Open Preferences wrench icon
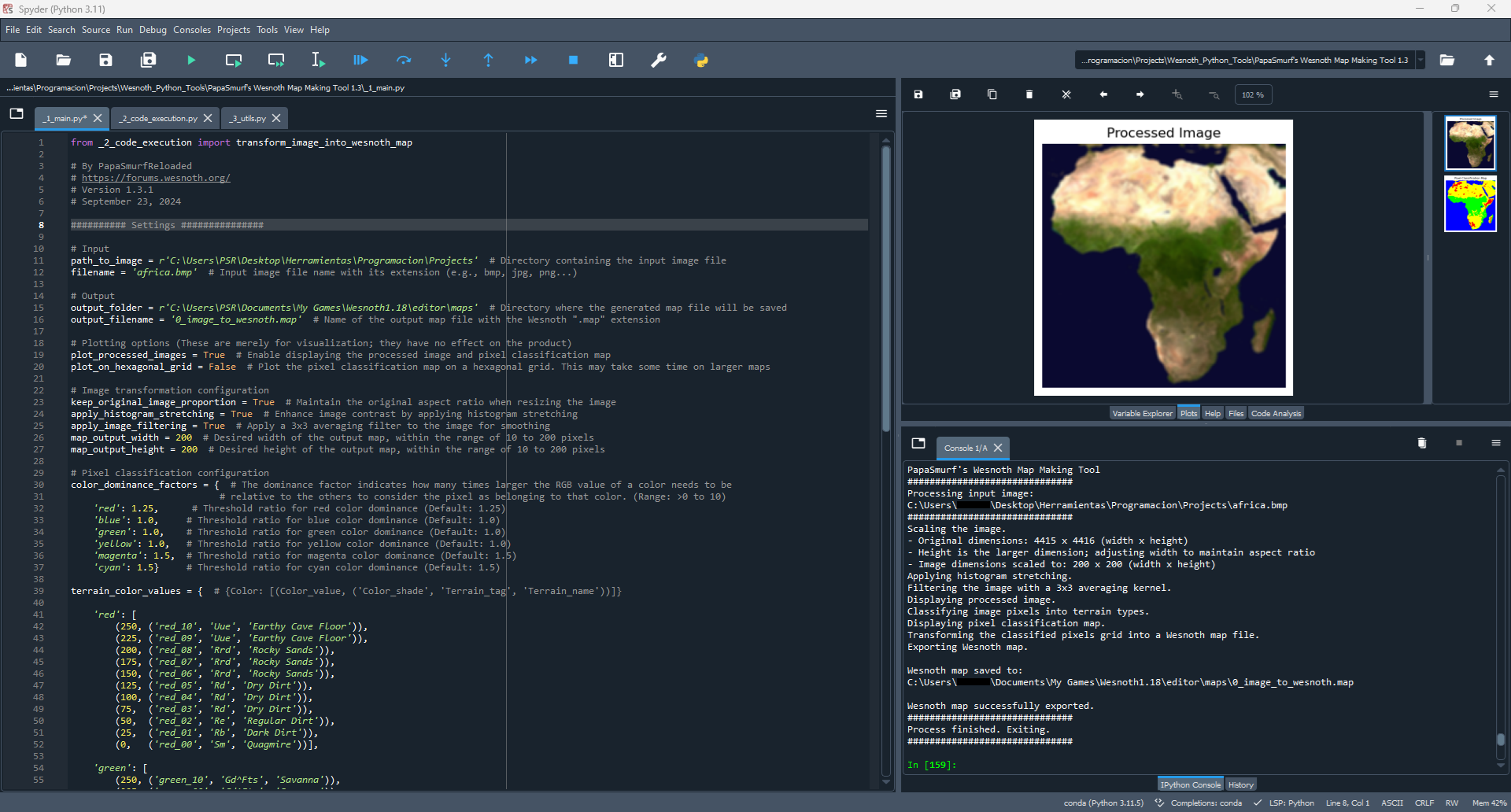This screenshot has width=1511, height=812. point(659,60)
